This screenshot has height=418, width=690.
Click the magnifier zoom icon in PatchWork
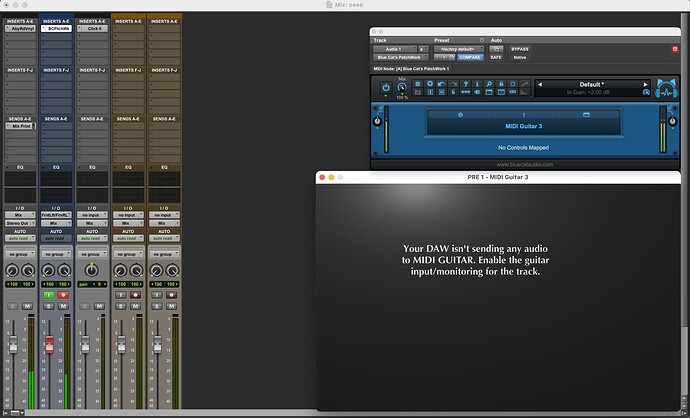pos(489,84)
